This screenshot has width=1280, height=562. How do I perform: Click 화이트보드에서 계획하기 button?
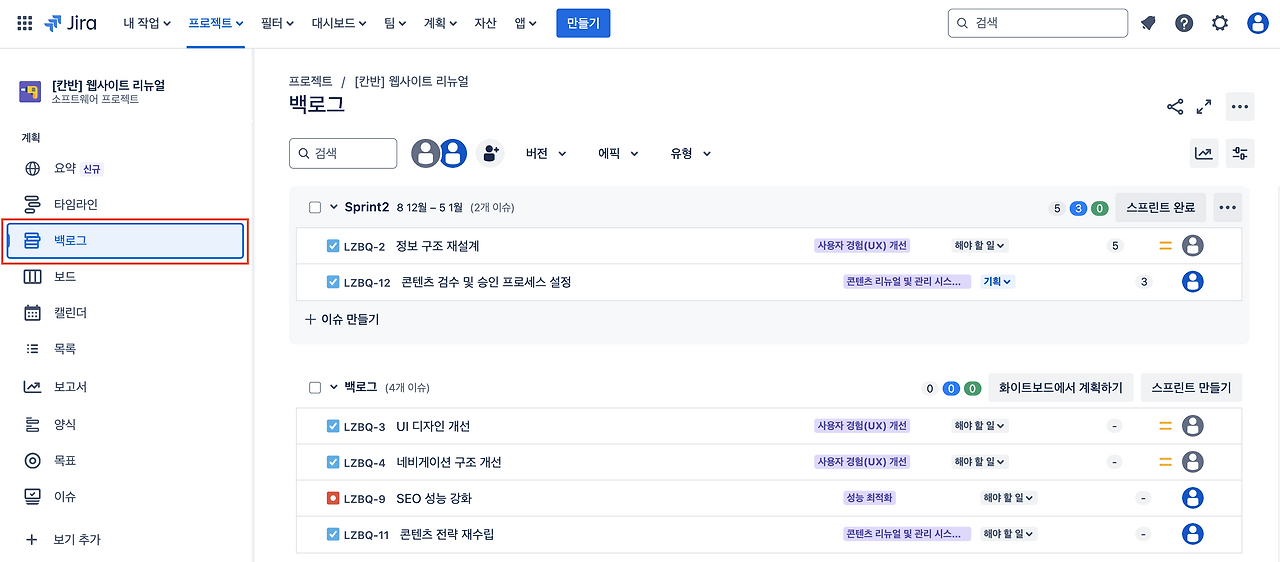pos(1061,388)
